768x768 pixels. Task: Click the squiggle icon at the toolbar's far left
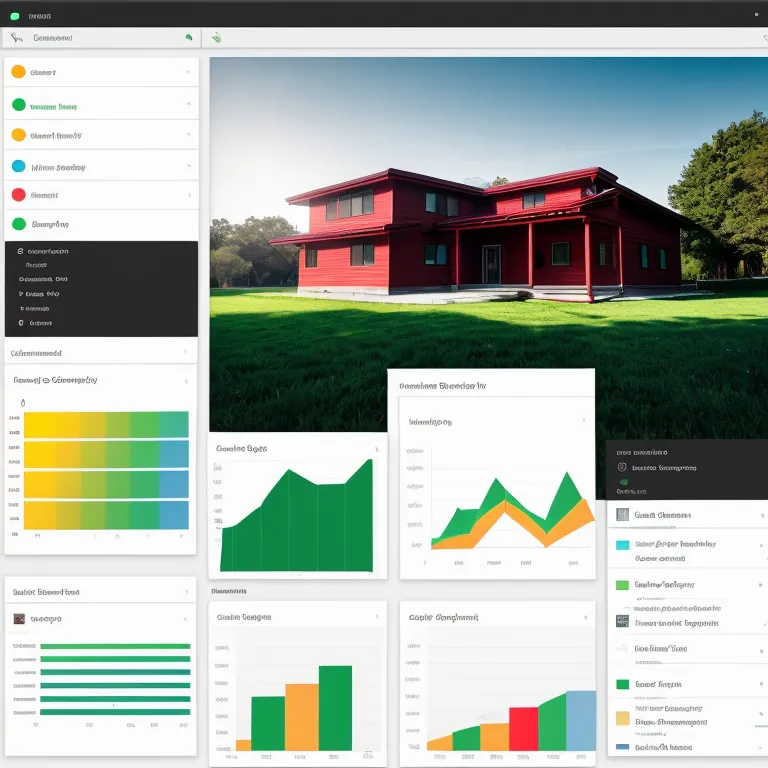click(x=16, y=38)
